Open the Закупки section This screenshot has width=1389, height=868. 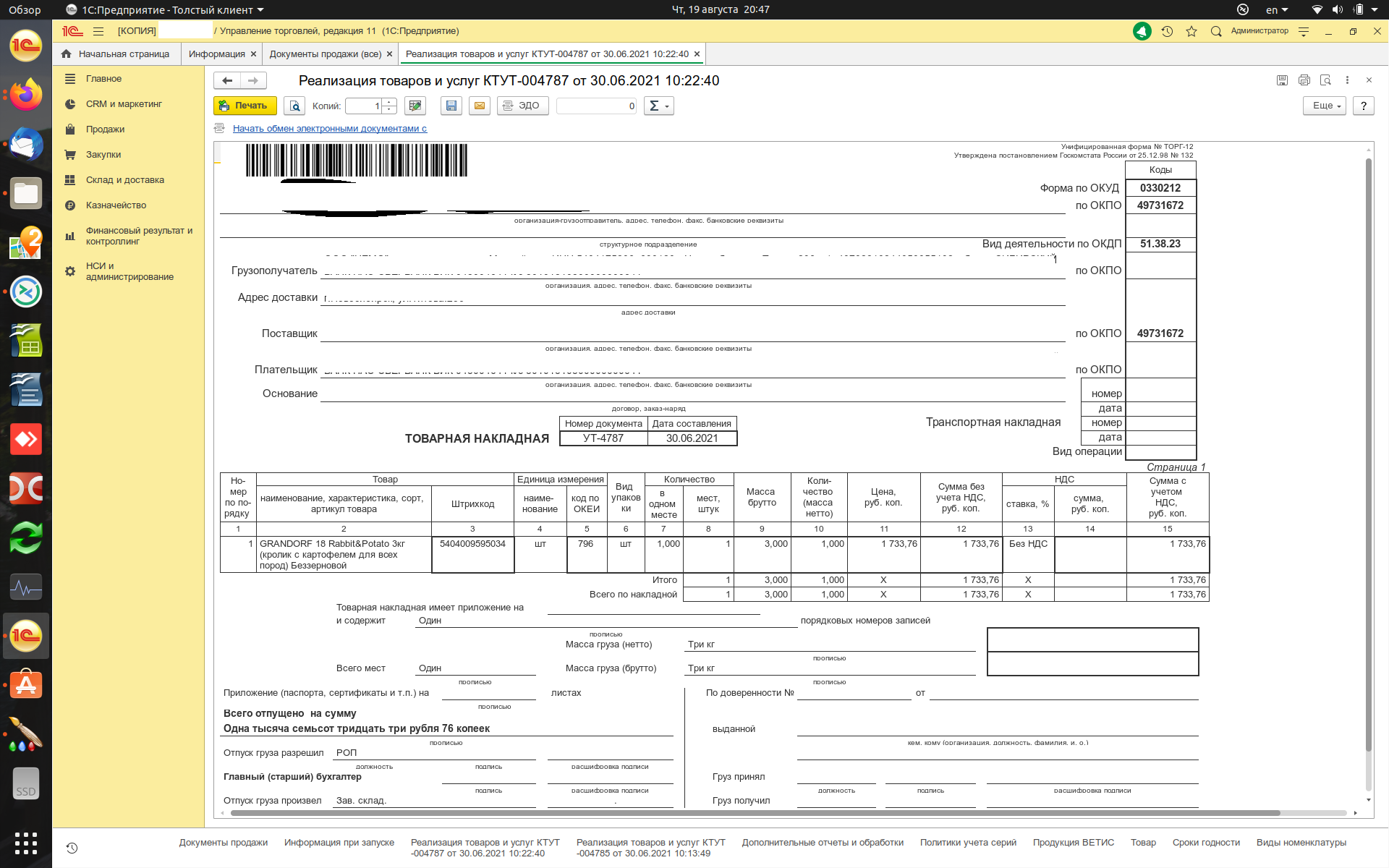tap(103, 155)
